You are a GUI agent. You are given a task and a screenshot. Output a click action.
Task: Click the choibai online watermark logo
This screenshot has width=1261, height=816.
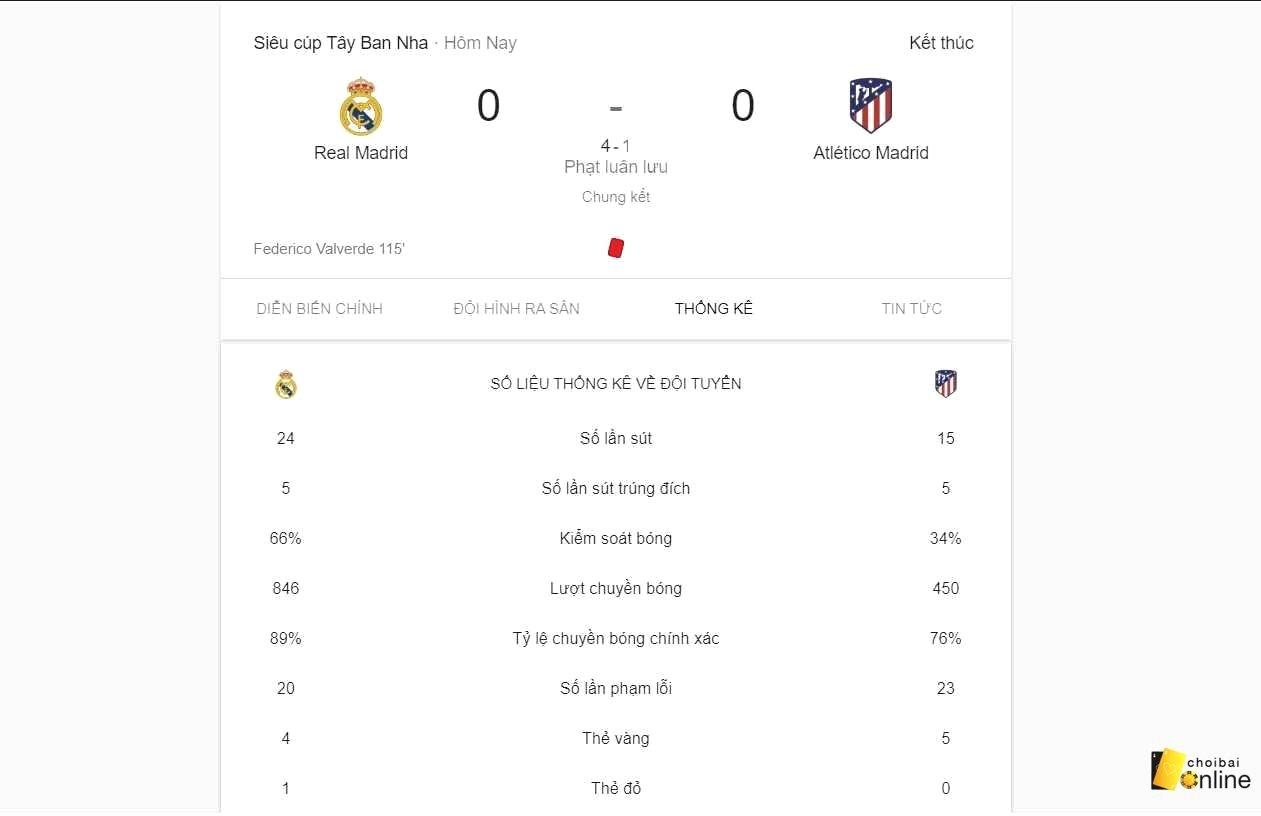(x=1201, y=771)
